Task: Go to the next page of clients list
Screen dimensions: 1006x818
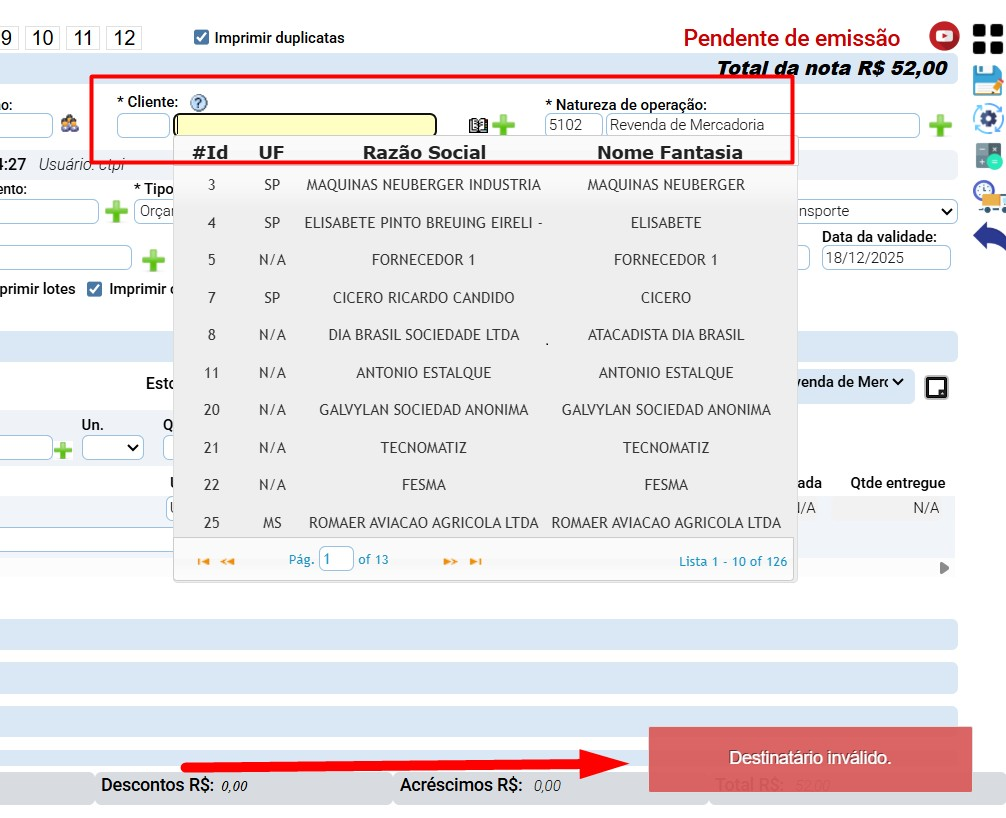Action: 450,560
